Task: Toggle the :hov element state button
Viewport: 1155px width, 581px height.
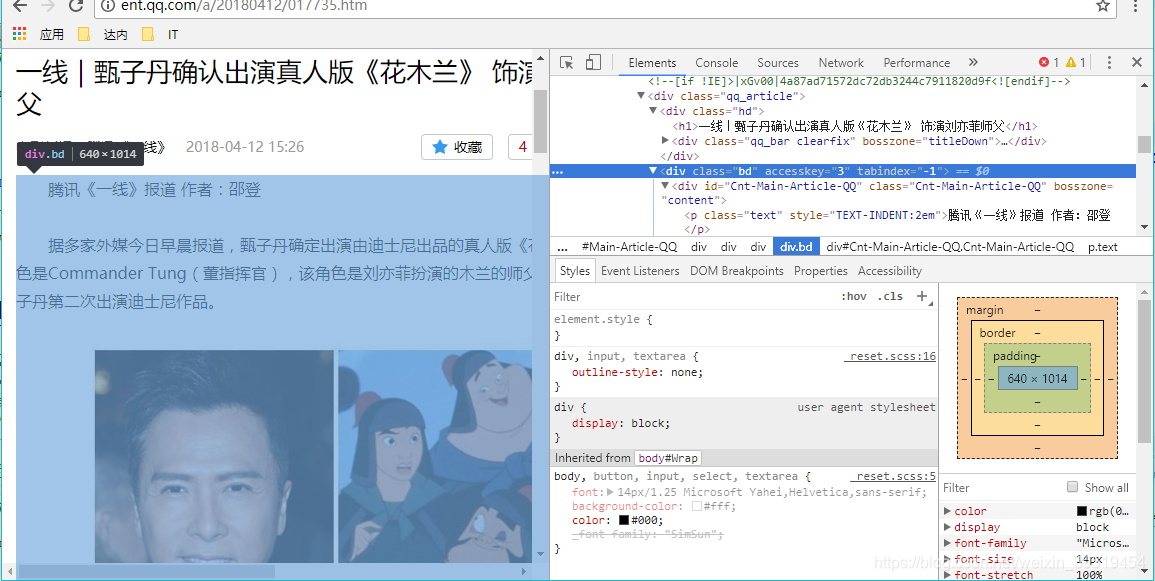Action: [x=853, y=296]
